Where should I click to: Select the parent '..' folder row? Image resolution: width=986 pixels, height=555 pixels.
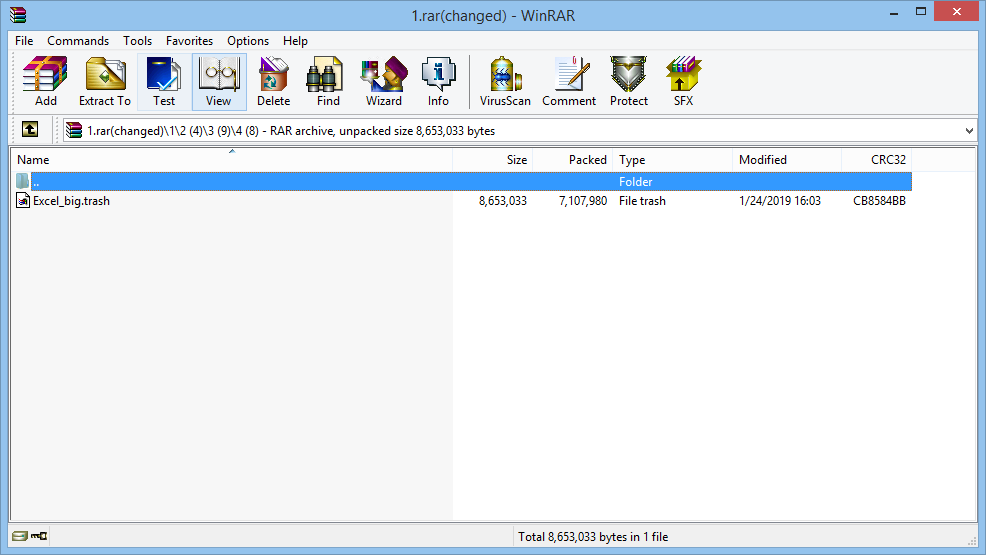463,182
